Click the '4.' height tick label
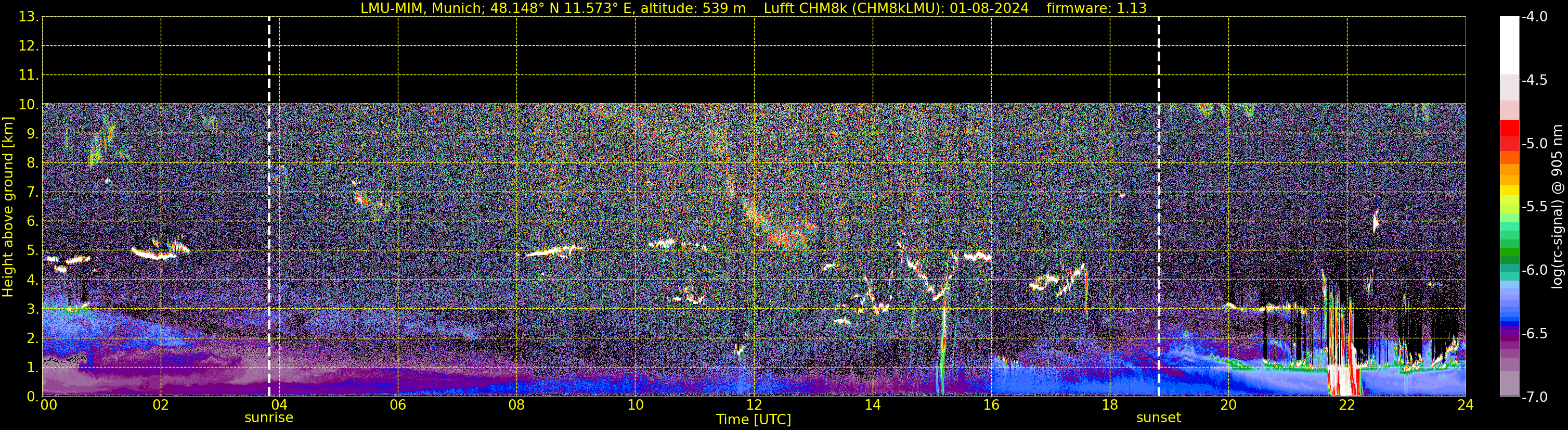 pyautogui.click(x=32, y=280)
